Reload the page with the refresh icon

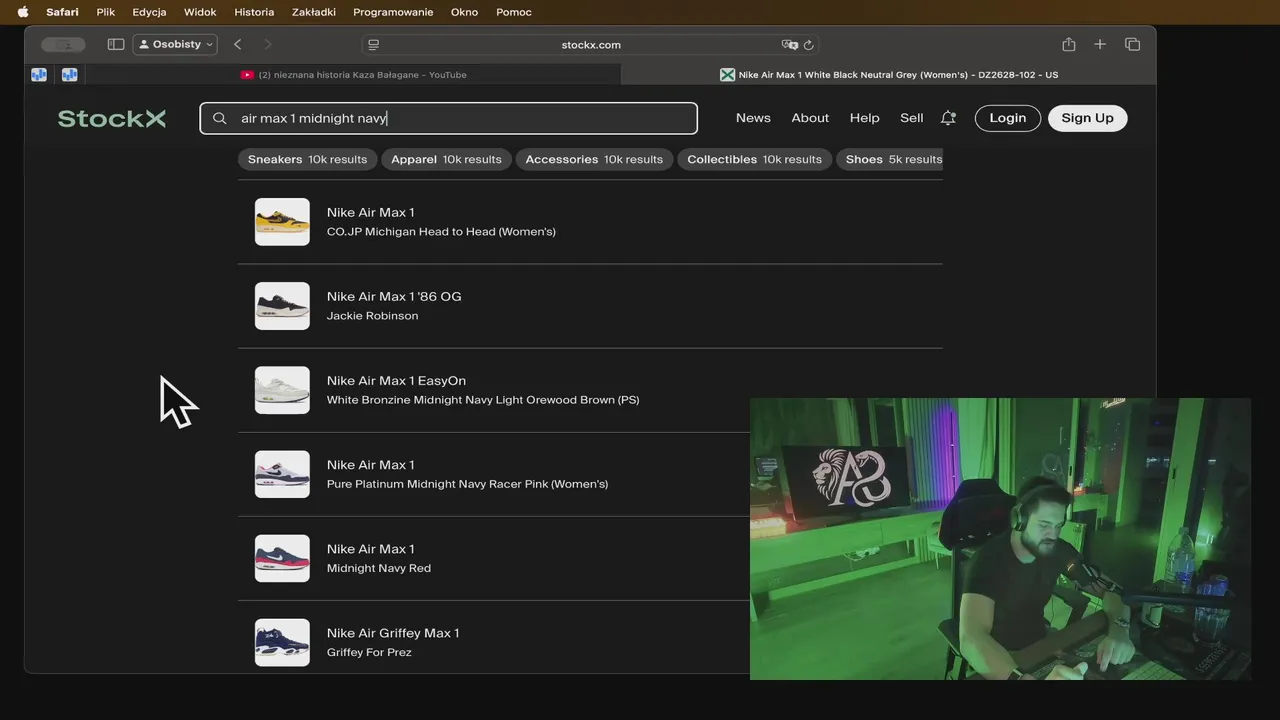(809, 44)
